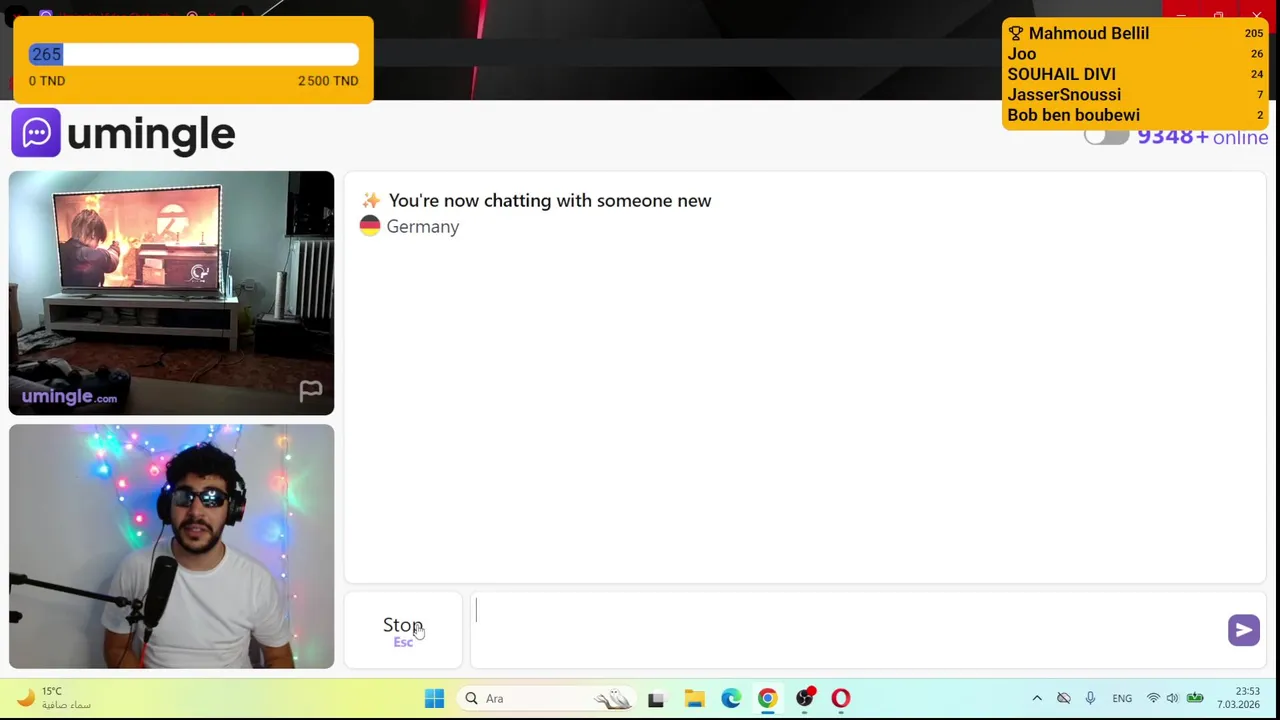Screen dimensions: 1280x720
Task: Open Opera browser from the taskbar
Action: click(x=840, y=698)
